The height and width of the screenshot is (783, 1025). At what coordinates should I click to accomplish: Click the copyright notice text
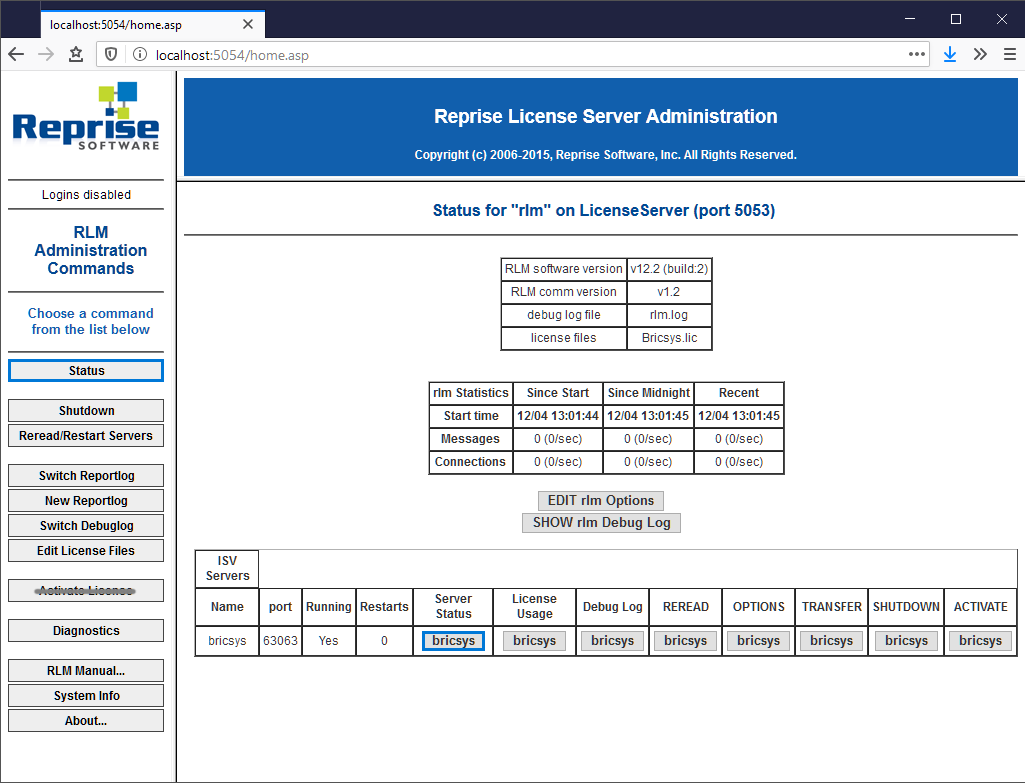pyautogui.click(x=605, y=155)
